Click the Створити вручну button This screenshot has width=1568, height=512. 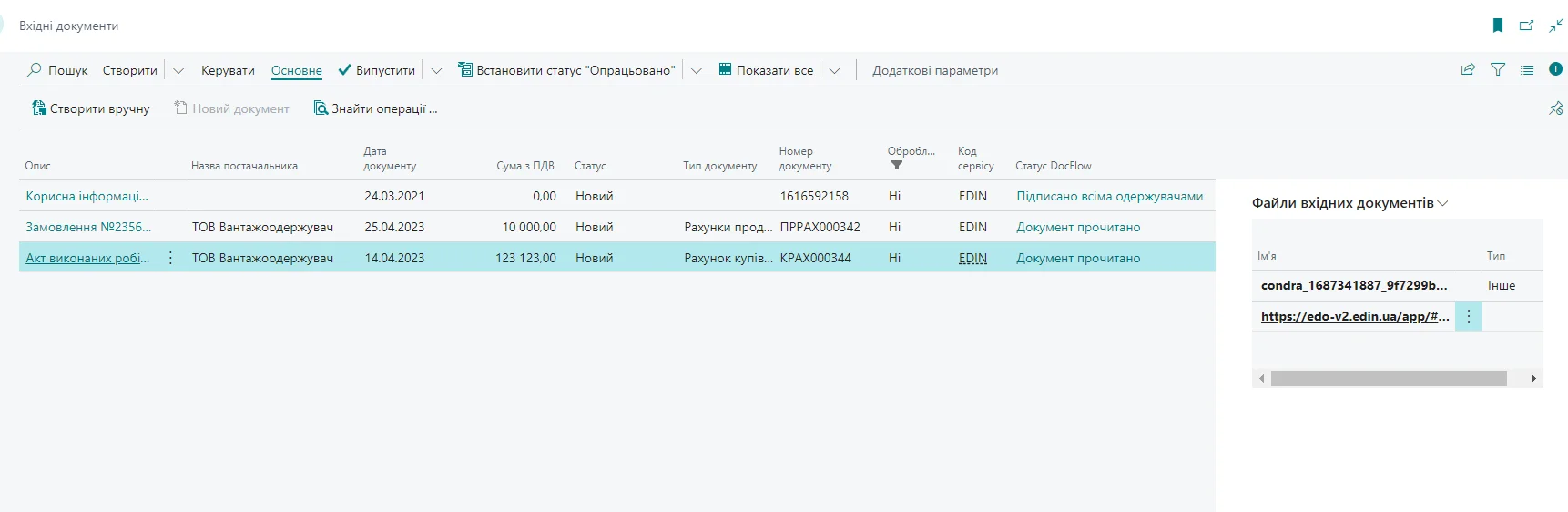point(90,108)
